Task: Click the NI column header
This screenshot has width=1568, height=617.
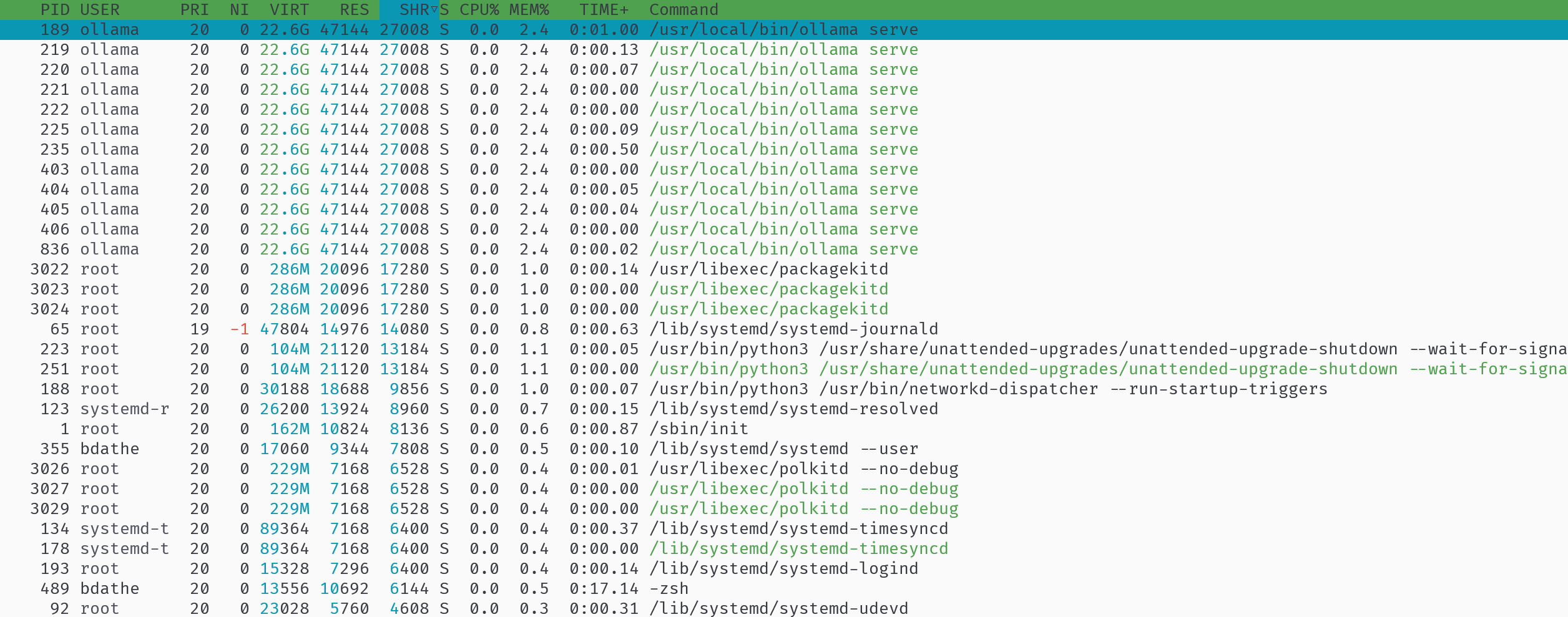Action: [240, 10]
